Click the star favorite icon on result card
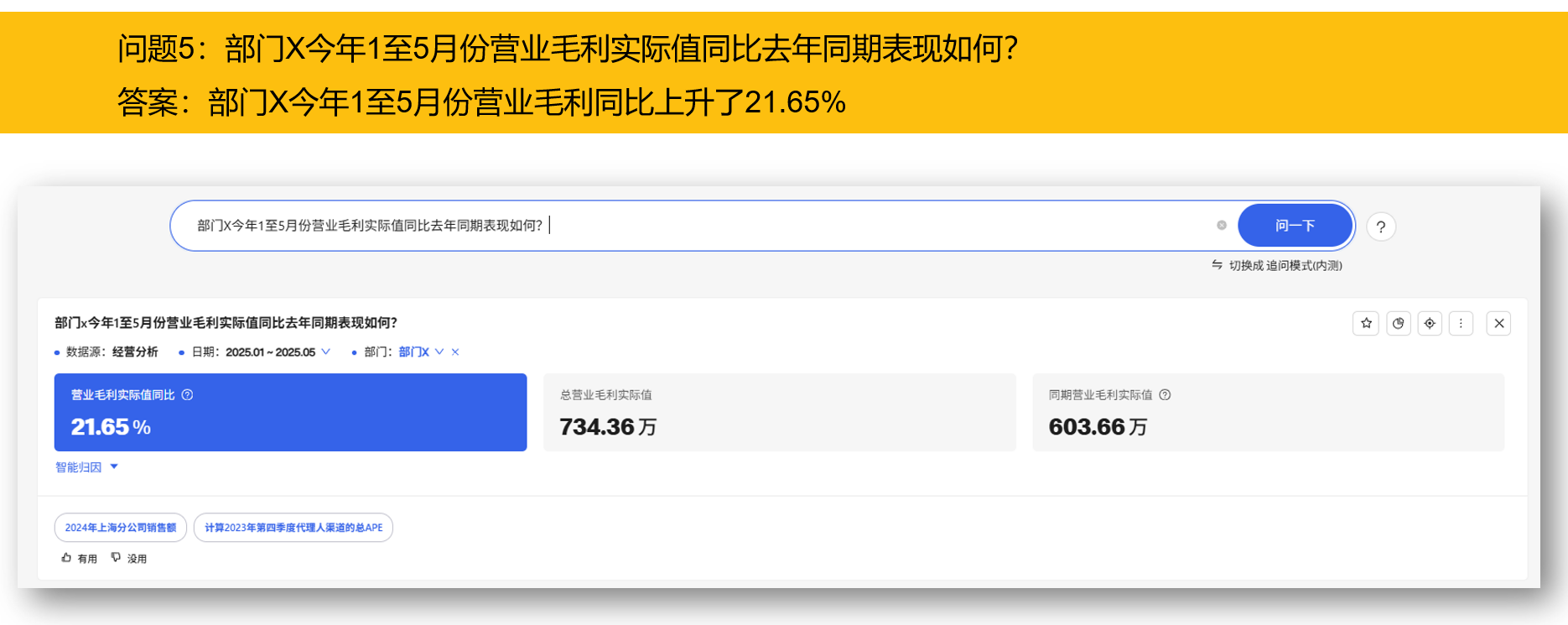This screenshot has height=625, width=1568. tap(1366, 323)
